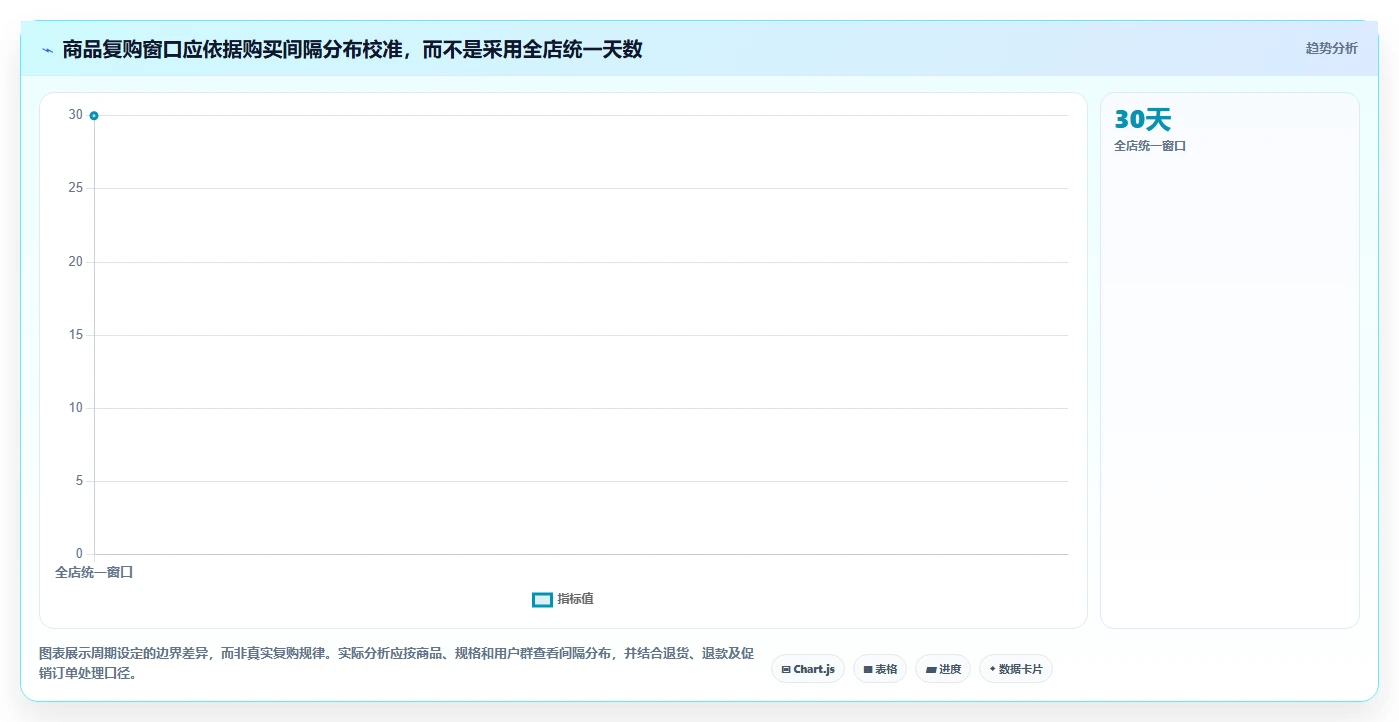Image resolution: width=1399 pixels, height=722 pixels.
Task: Click the 数据卡片 tag
Action: click(x=1016, y=669)
